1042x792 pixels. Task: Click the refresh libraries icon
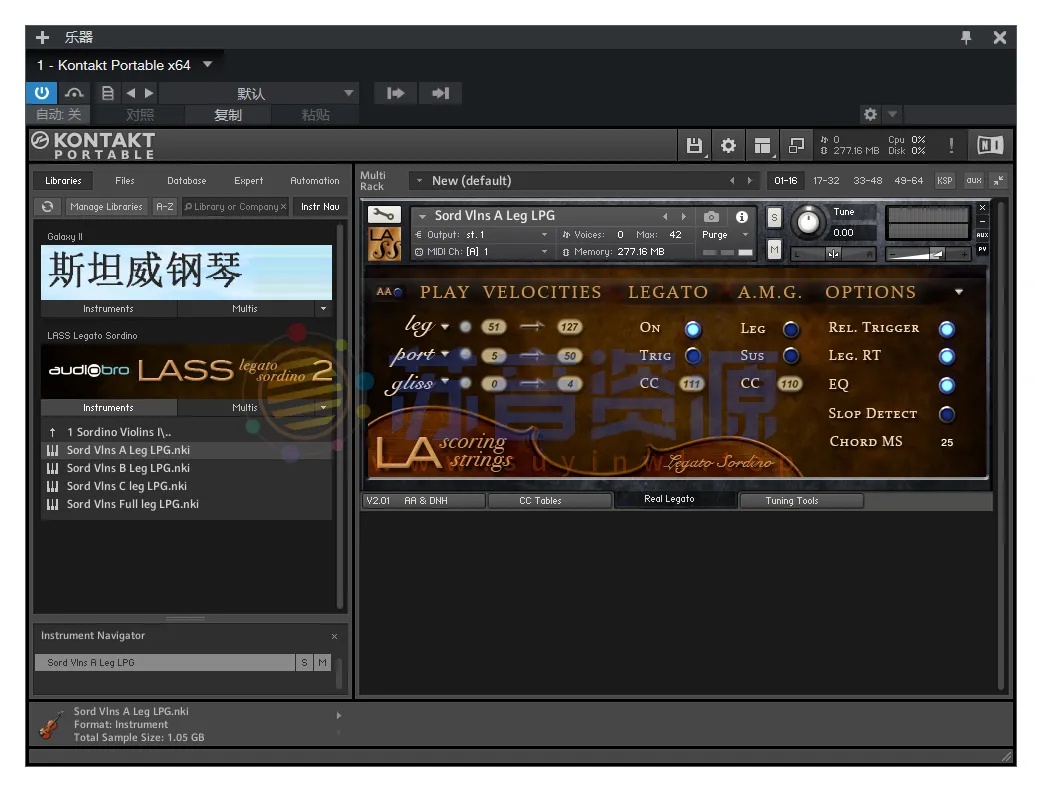pos(47,207)
